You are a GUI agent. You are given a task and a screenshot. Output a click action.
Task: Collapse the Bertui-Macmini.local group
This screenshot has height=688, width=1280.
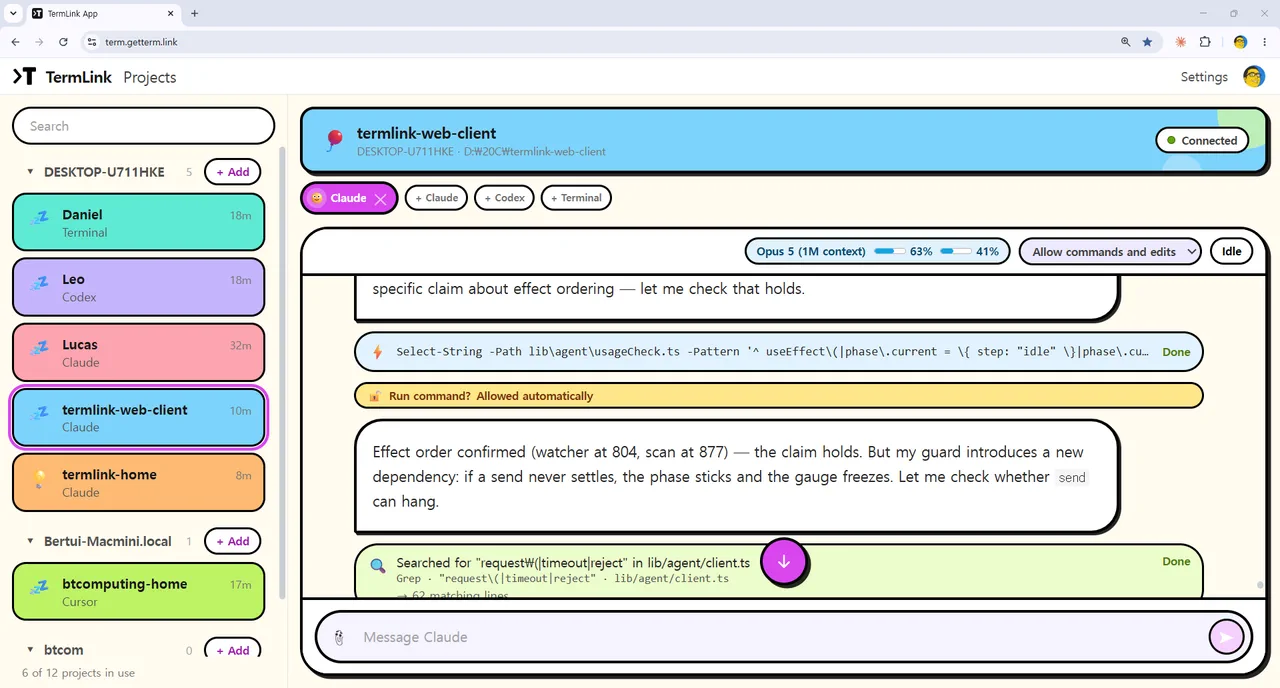pos(30,541)
